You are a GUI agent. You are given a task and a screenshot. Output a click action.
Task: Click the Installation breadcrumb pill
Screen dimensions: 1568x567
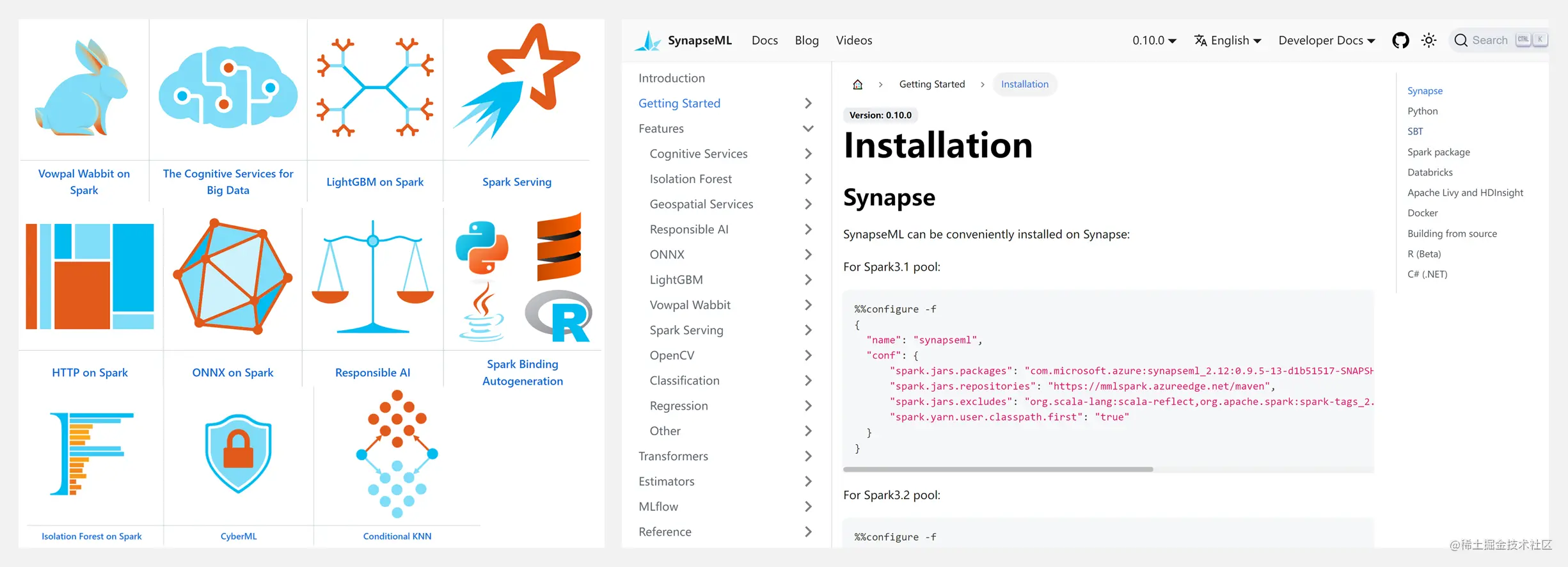[x=1024, y=84]
